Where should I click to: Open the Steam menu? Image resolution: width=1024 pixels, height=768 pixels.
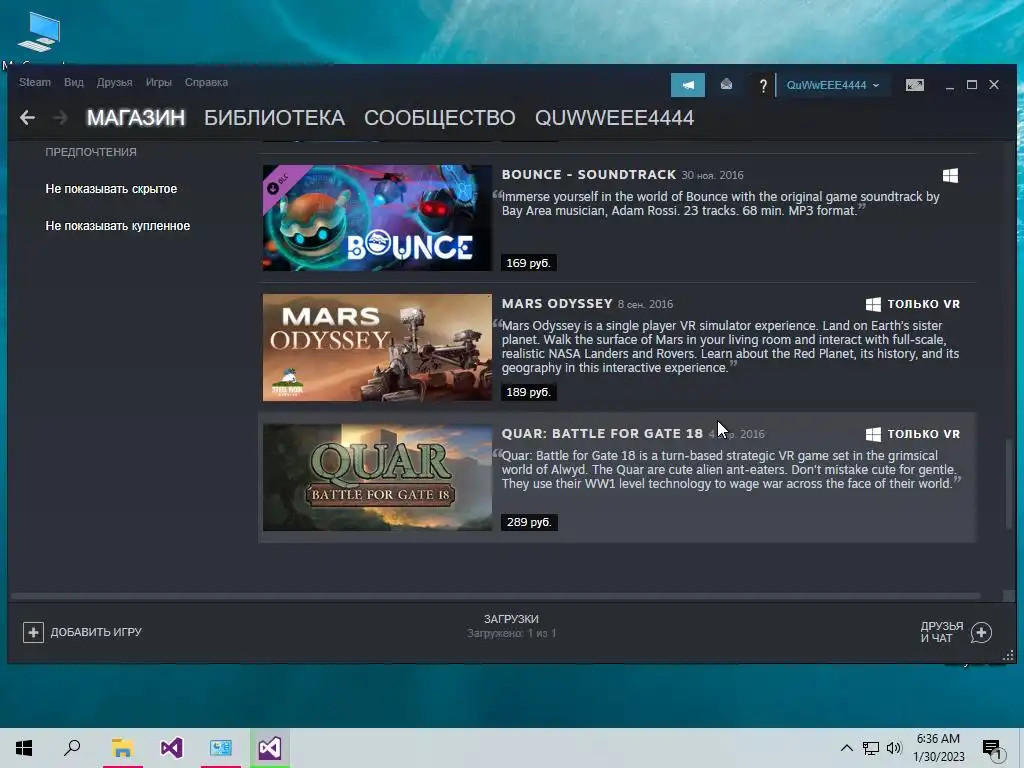[35, 82]
